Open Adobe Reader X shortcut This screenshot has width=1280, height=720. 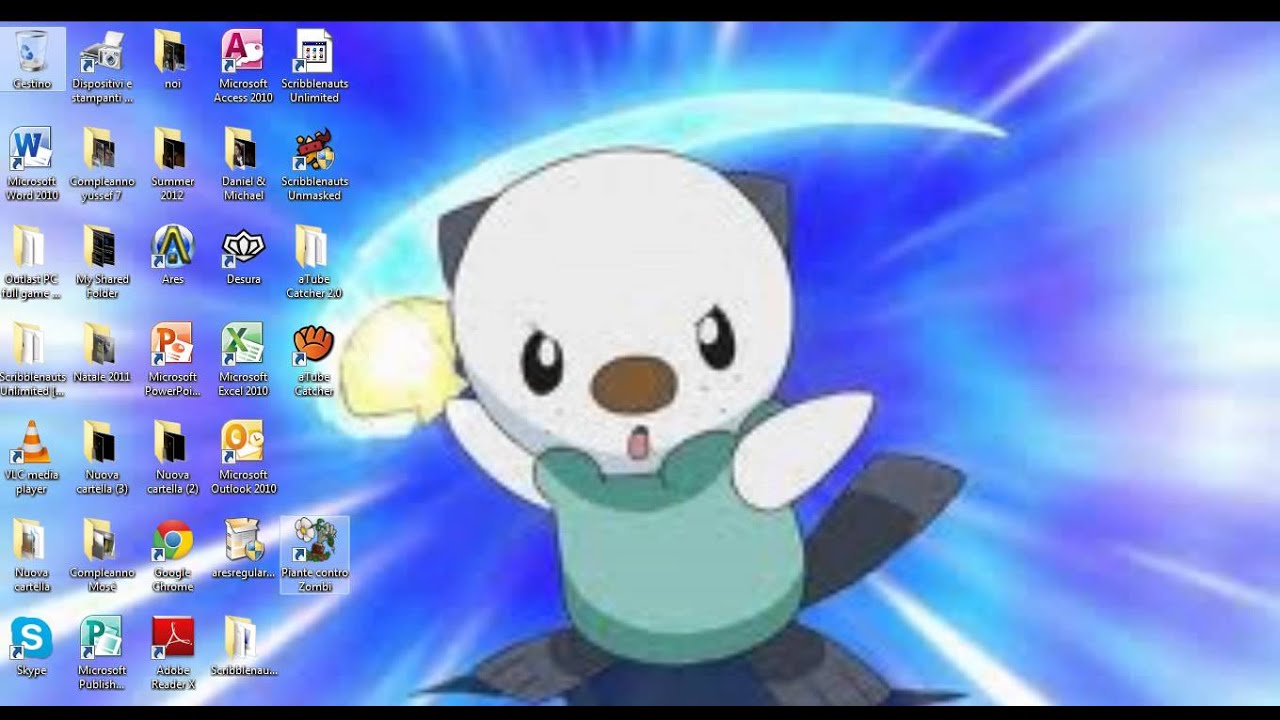[x=172, y=655]
